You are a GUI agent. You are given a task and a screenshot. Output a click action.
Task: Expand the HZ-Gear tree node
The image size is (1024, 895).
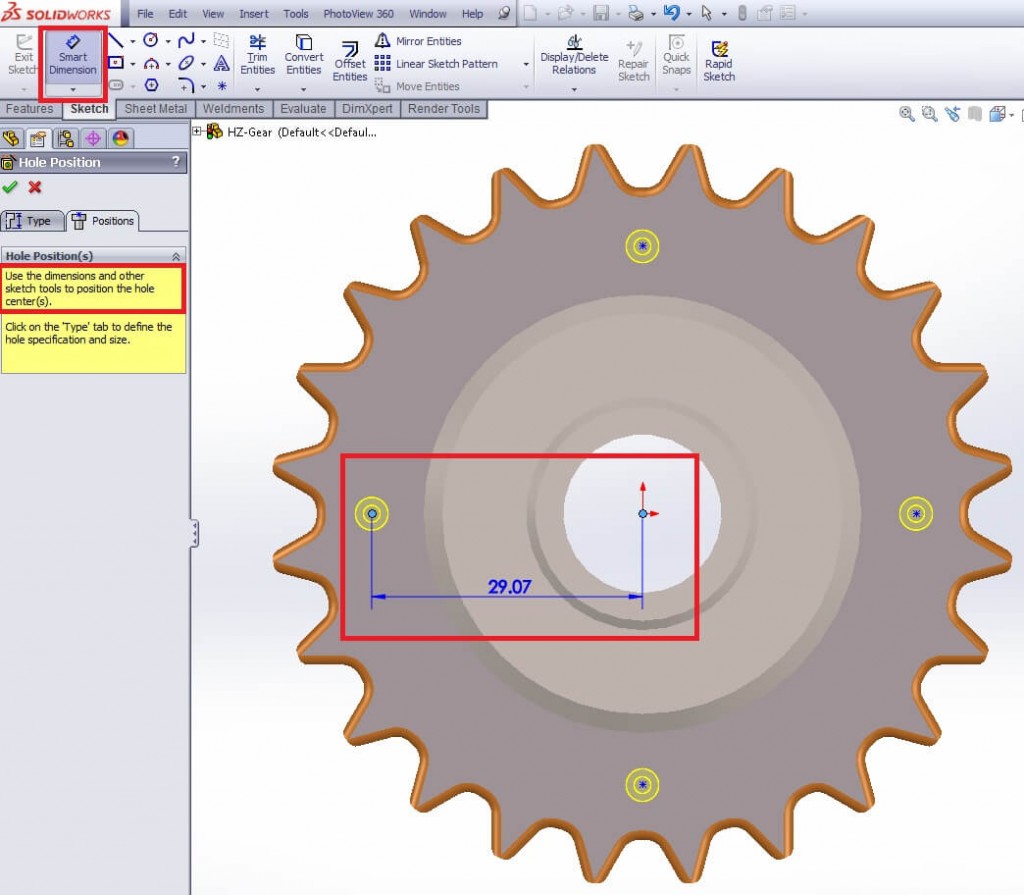(196, 131)
